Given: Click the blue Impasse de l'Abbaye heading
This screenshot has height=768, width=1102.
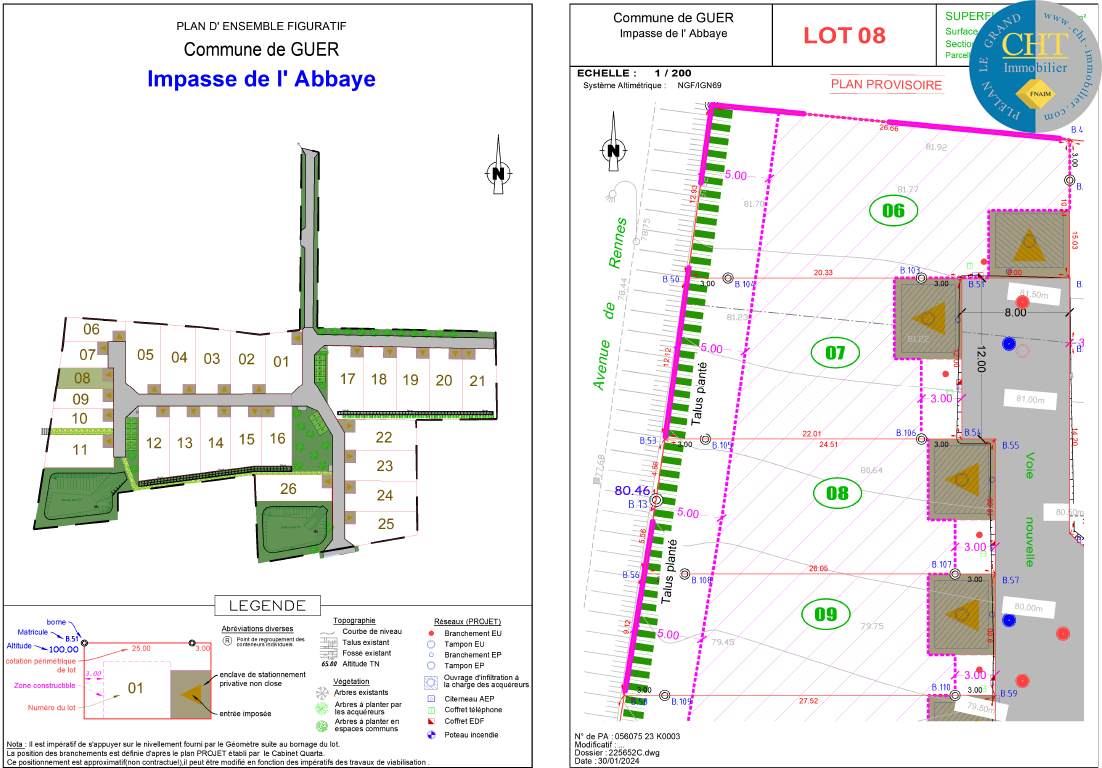Looking at the screenshot, I should (x=261, y=79).
